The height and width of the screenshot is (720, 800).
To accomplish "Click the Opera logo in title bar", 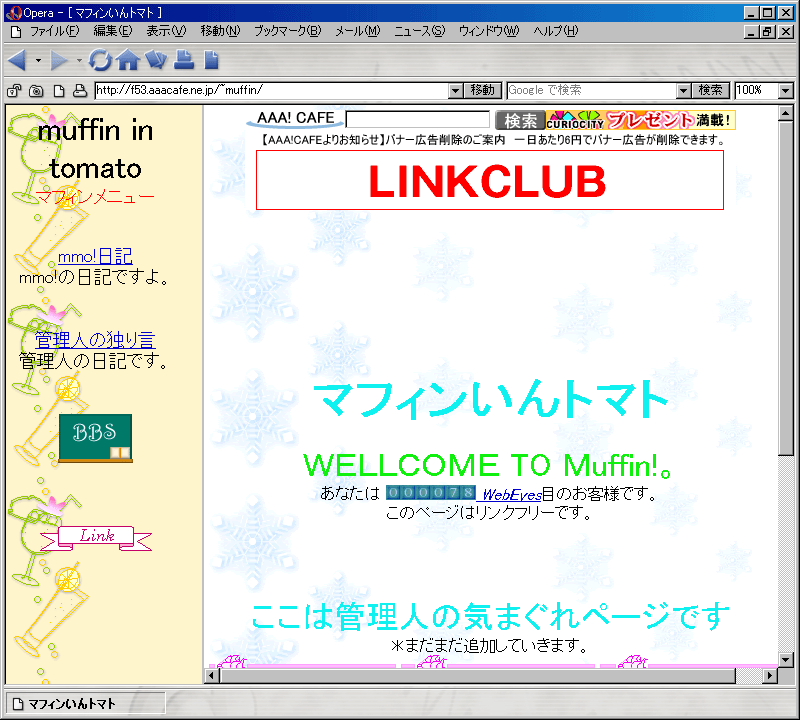I will tap(13, 13).
